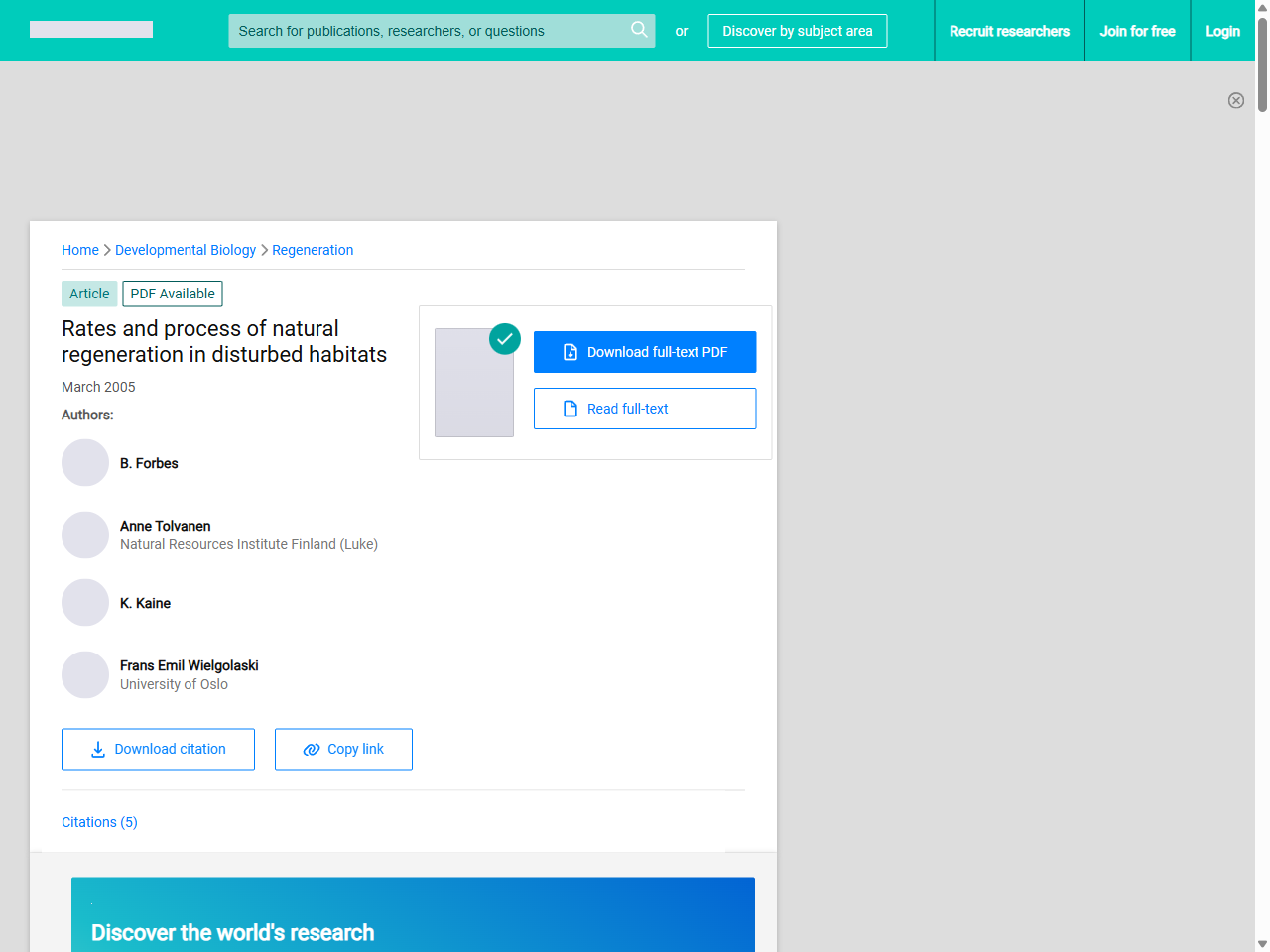
Task: Open Frans Emil Wielgolaski author avatar
Action: pyautogui.click(x=85, y=675)
